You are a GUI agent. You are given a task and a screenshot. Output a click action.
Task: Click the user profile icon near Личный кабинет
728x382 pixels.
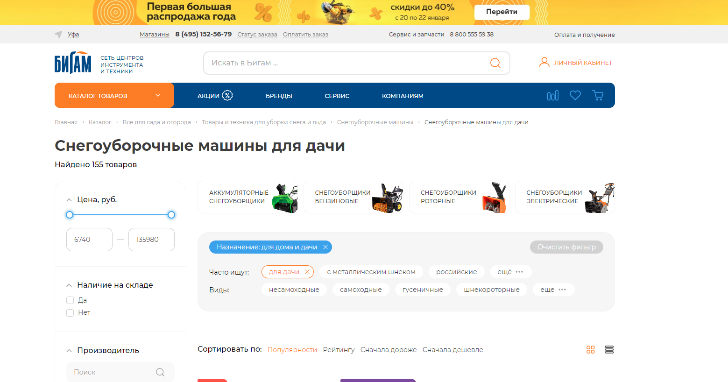[544, 62]
